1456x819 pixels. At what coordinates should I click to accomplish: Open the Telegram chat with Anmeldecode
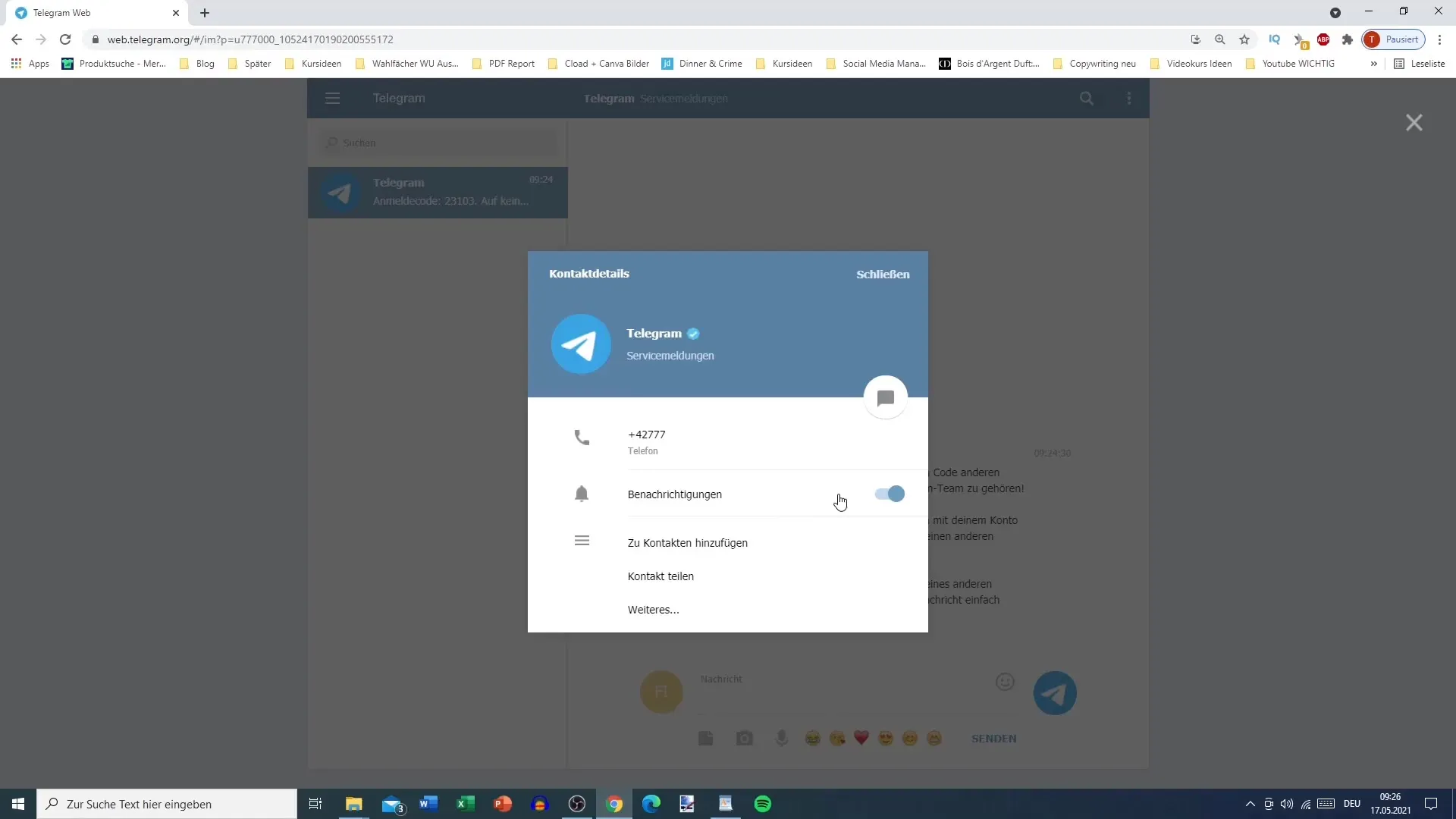[x=438, y=193]
